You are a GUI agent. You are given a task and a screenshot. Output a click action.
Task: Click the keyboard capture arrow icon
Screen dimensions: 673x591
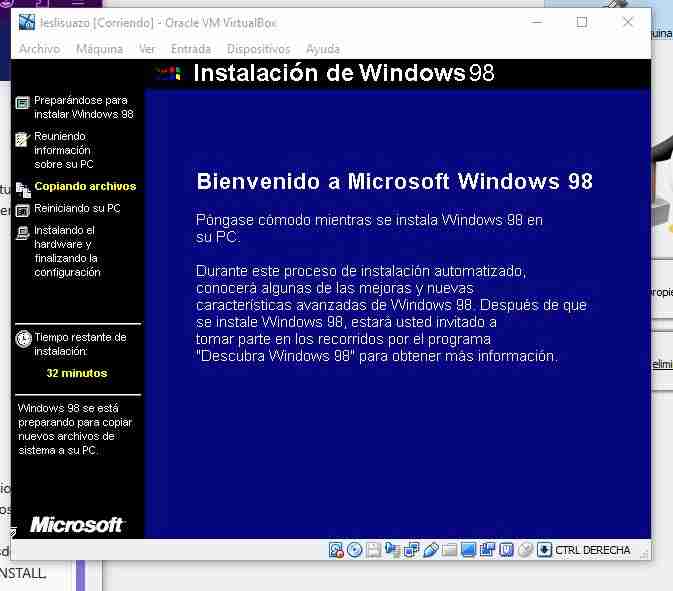coord(544,550)
